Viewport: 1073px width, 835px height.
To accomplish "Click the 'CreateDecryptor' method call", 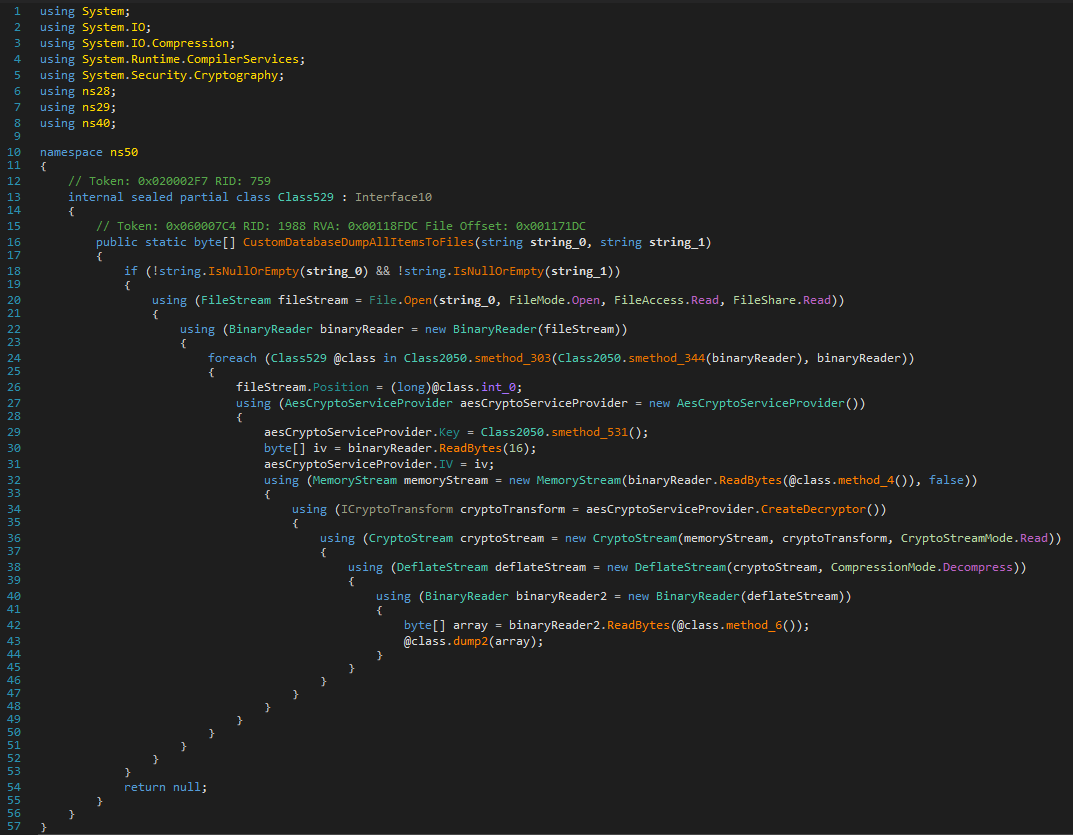I will pyautogui.click(x=813, y=509).
